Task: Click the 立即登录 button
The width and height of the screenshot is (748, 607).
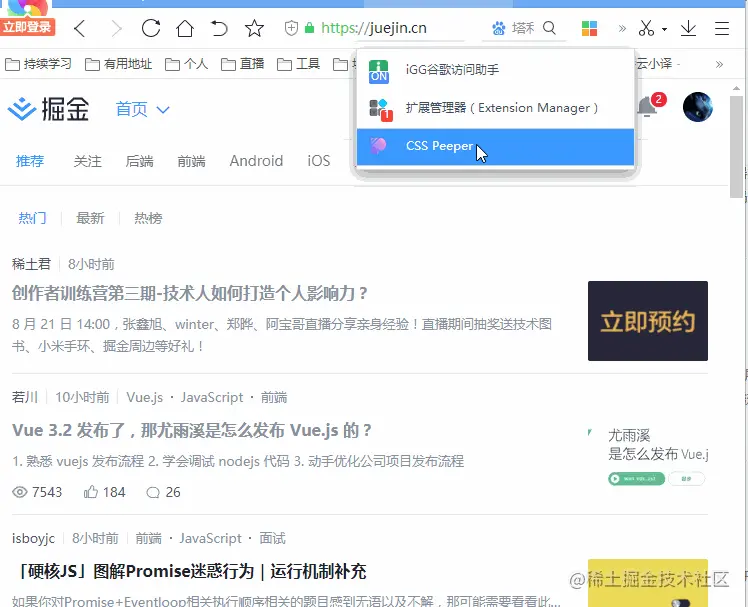Action: [x=28, y=27]
